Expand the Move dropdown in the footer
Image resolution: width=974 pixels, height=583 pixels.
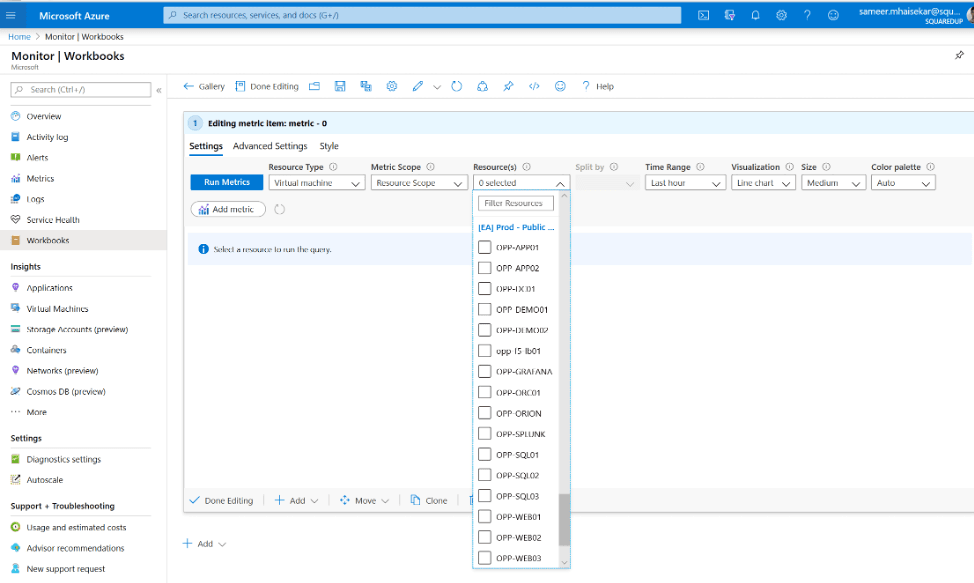click(x=365, y=500)
